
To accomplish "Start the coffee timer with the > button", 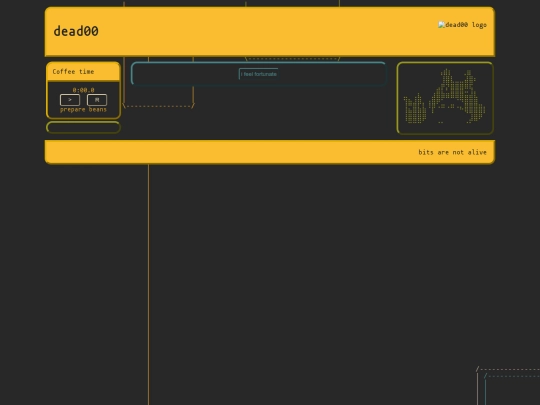I will [x=70, y=100].
